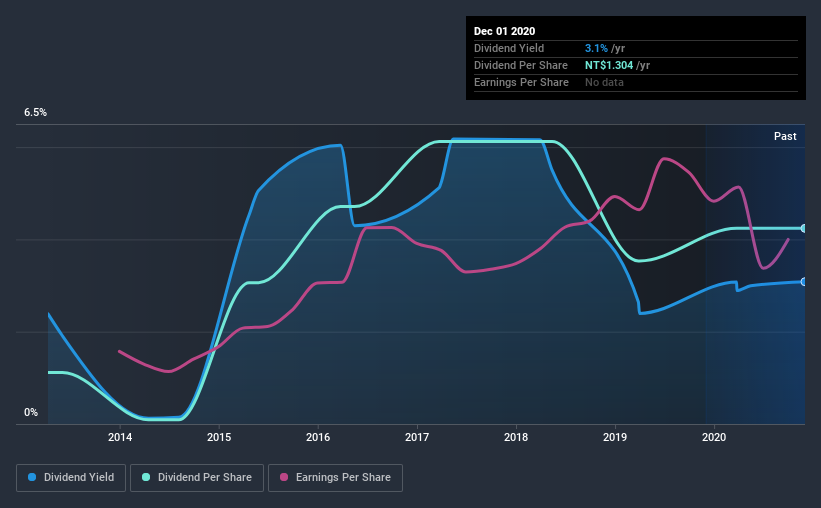821x508 pixels.
Task: Click the tooltip Earnings Per Share row label
Action: pos(521,82)
